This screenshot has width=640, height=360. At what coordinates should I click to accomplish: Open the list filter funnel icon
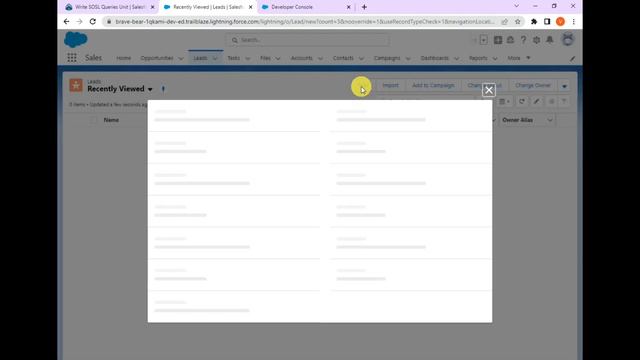564,102
